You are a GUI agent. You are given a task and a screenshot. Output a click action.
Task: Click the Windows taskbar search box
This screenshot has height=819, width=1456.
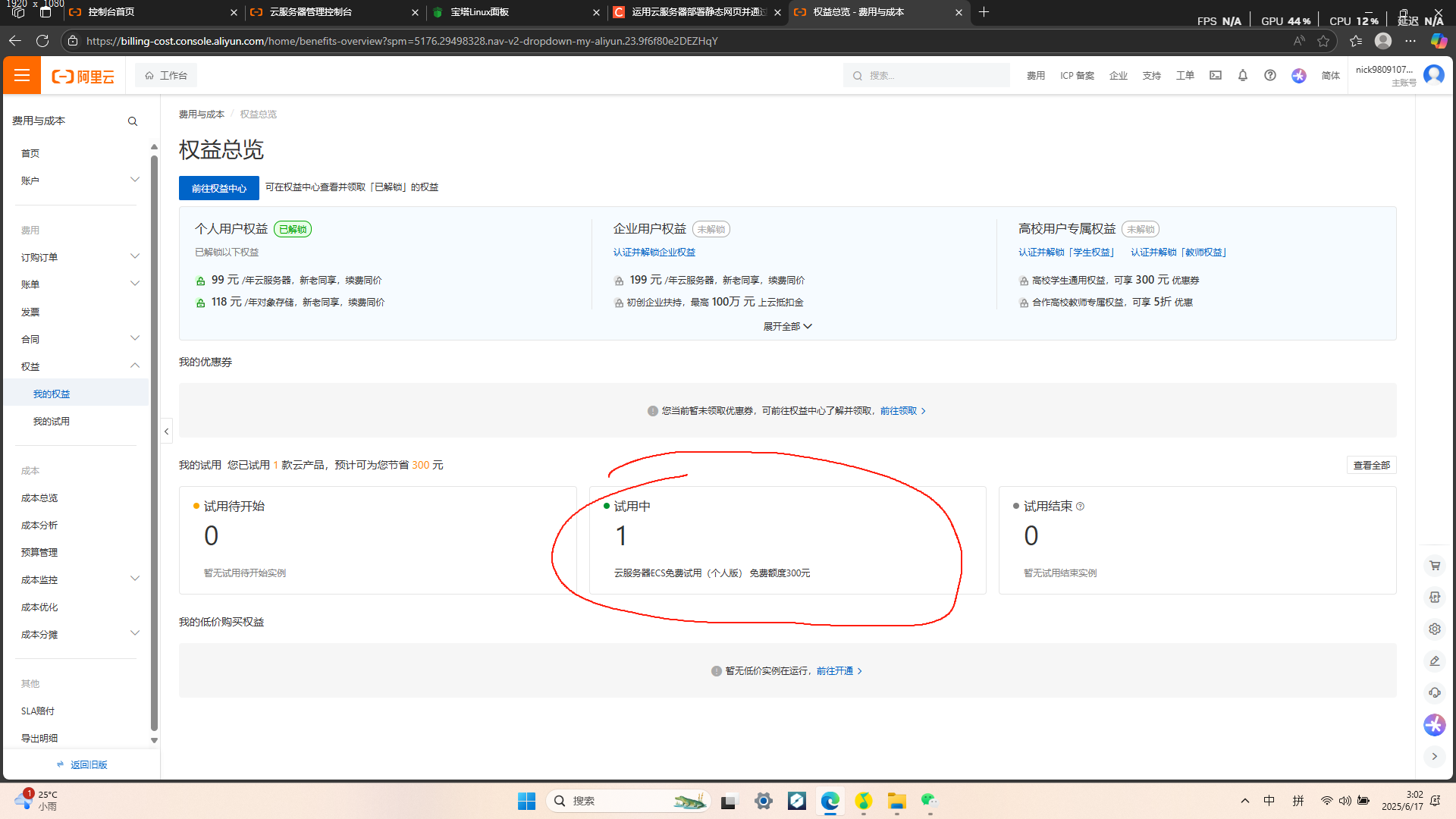coord(628,801)
